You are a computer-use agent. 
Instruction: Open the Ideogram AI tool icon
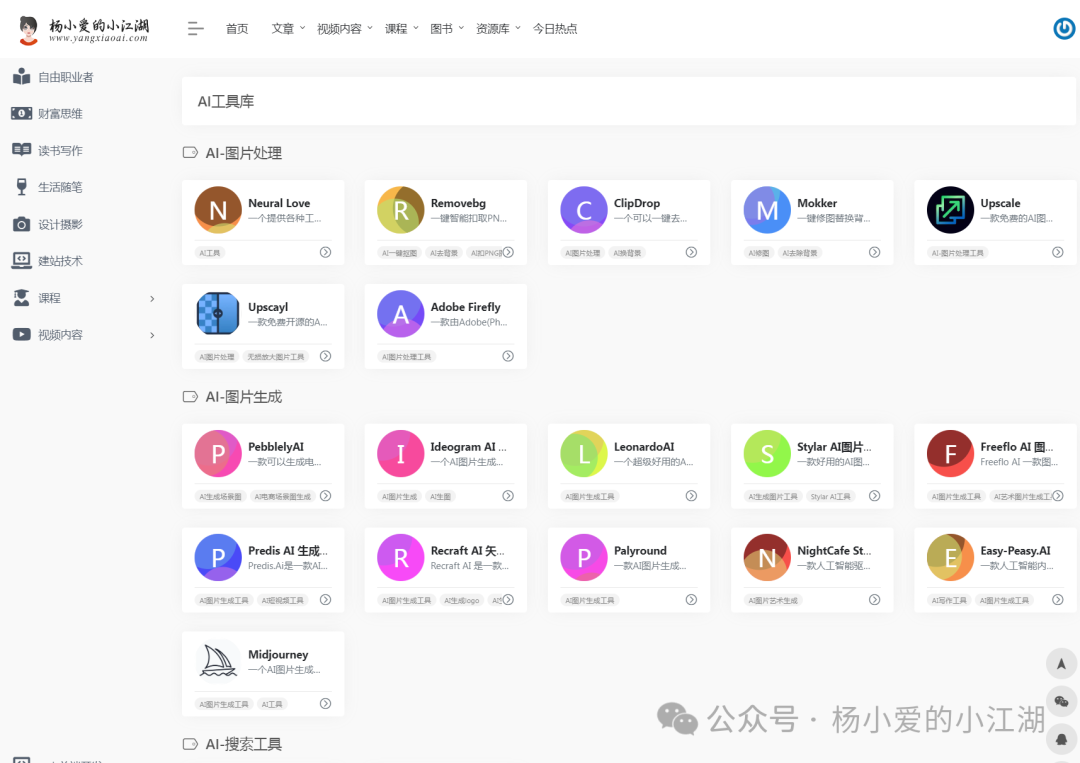click(x=400, y=454)
